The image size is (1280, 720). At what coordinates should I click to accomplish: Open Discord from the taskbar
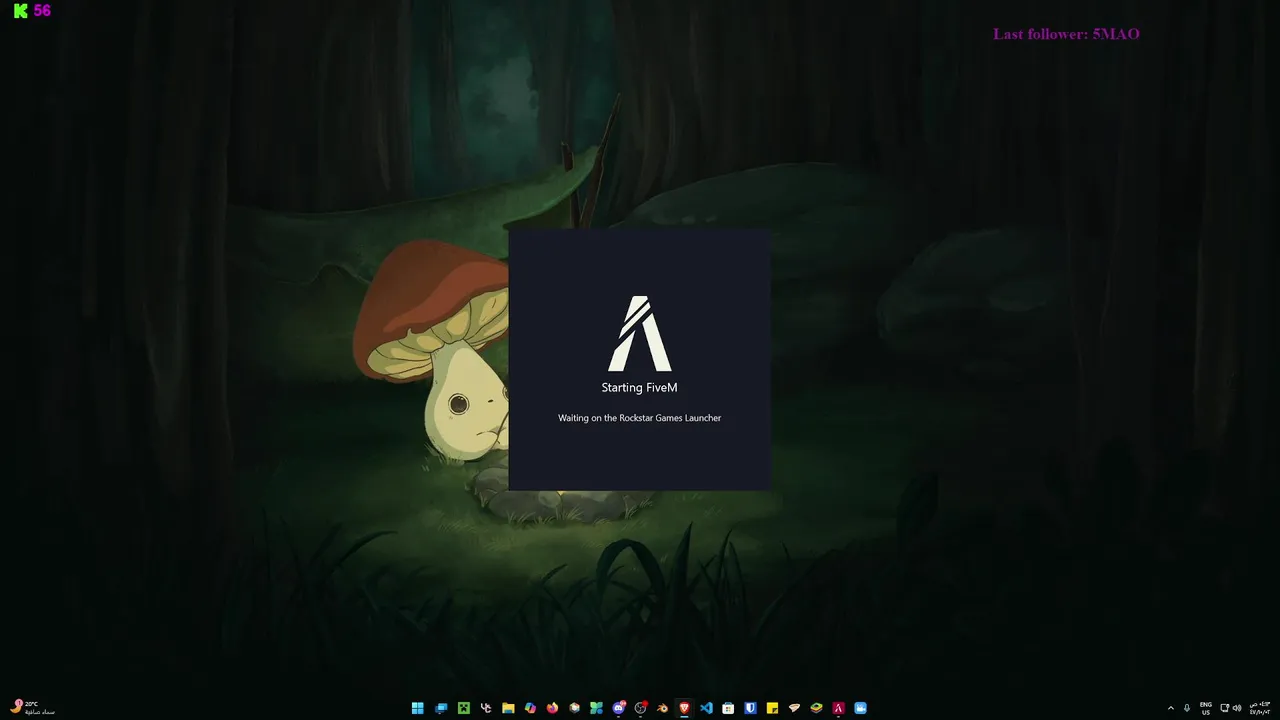[619, 708]
